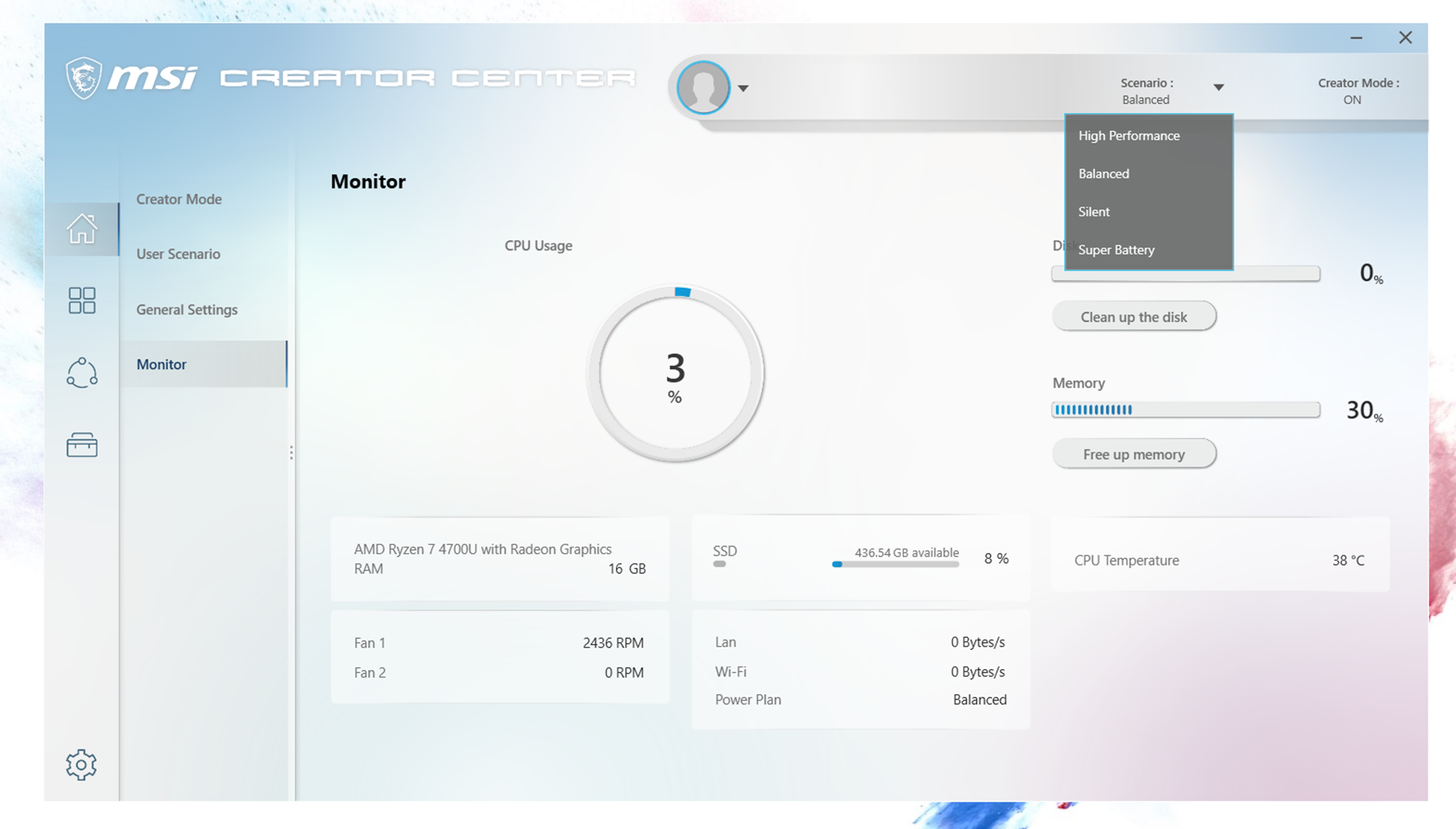
Task: Open the four-squares apps grid icon
Action: [x=82, y=300]
